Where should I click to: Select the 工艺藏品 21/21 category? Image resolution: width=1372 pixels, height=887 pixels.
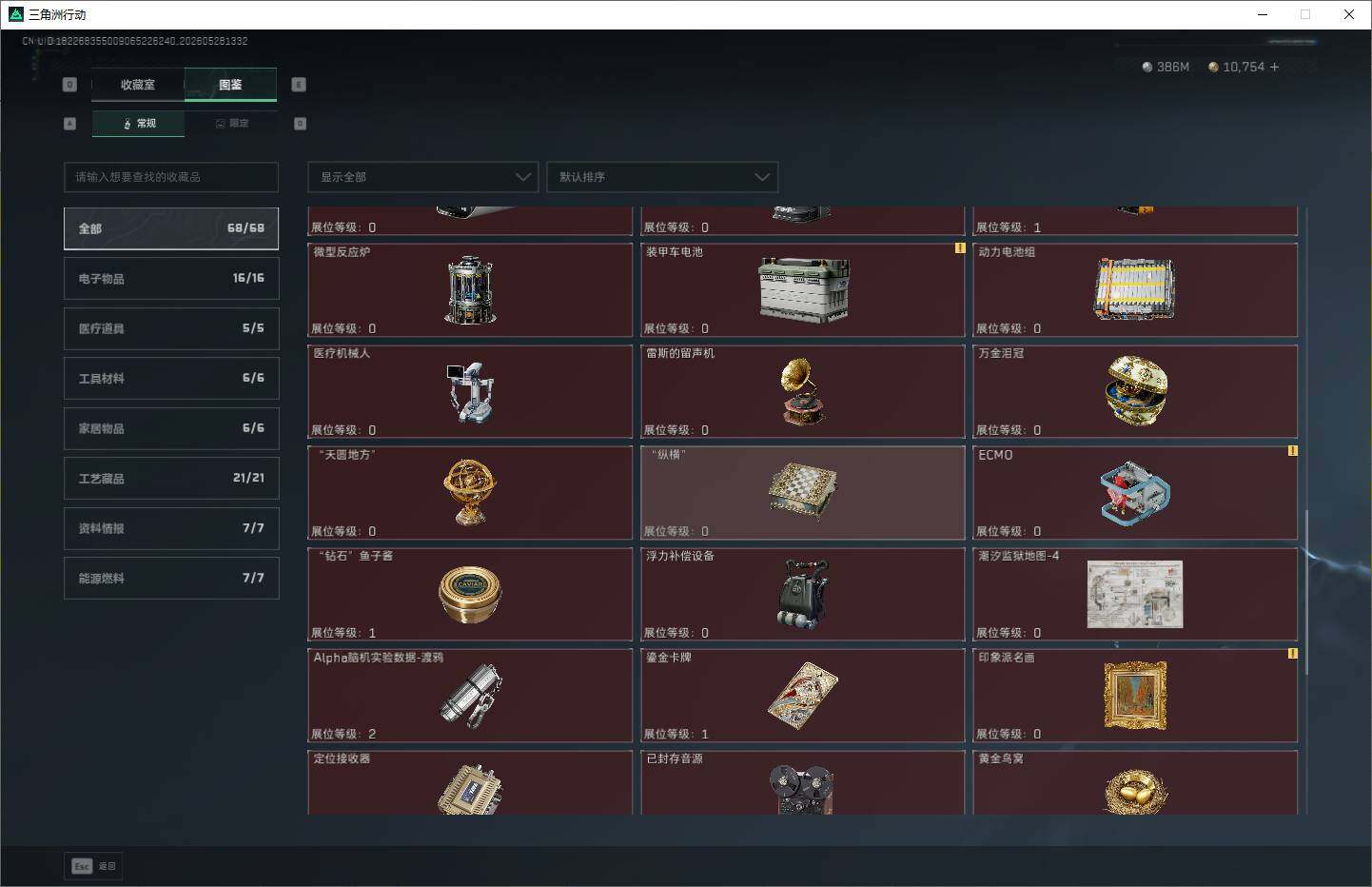coord(171,478)
